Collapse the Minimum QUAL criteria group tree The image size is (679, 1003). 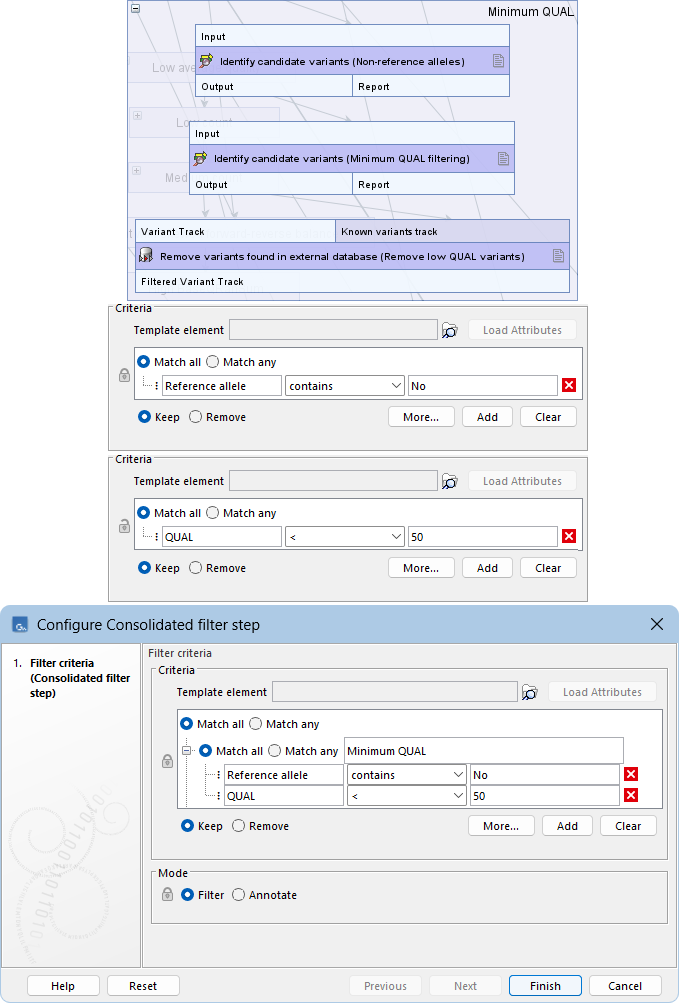click(187, 751)
